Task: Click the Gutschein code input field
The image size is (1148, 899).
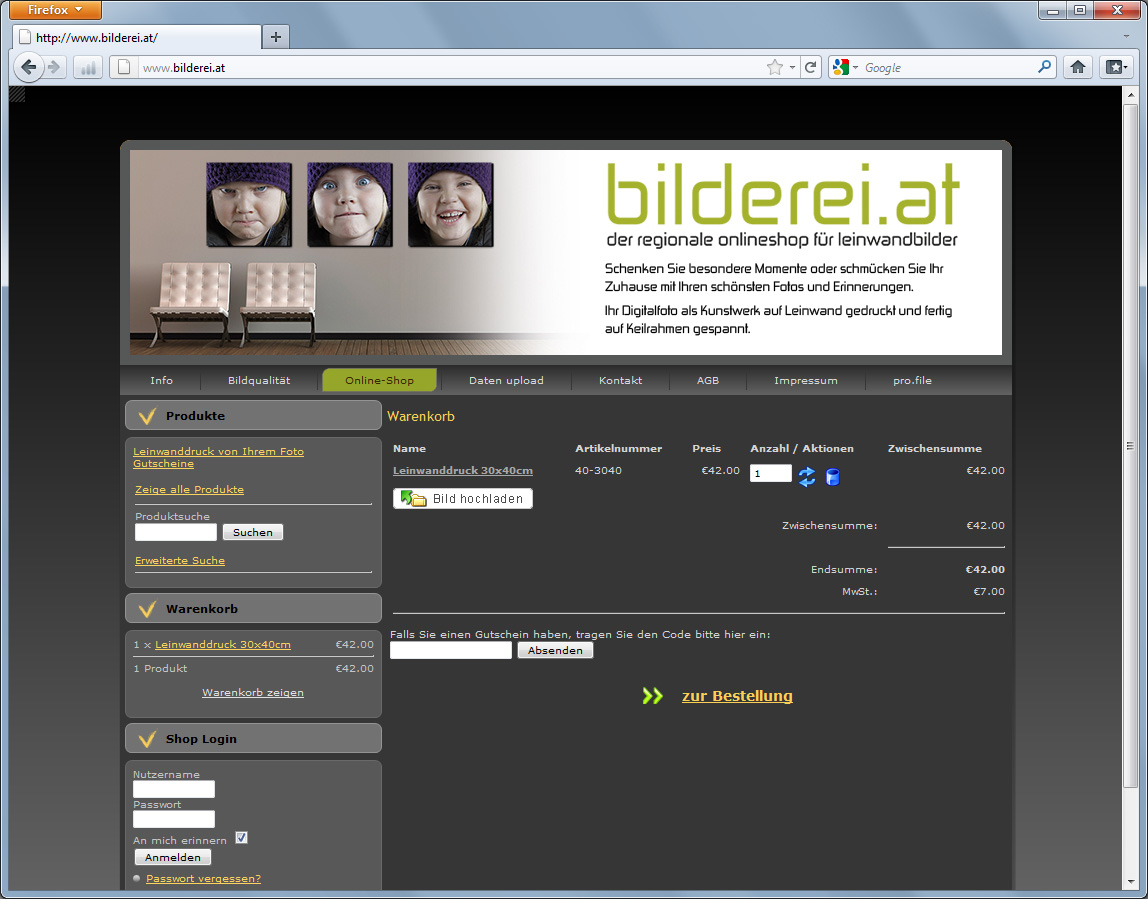Action: click(x=451, y=650)
